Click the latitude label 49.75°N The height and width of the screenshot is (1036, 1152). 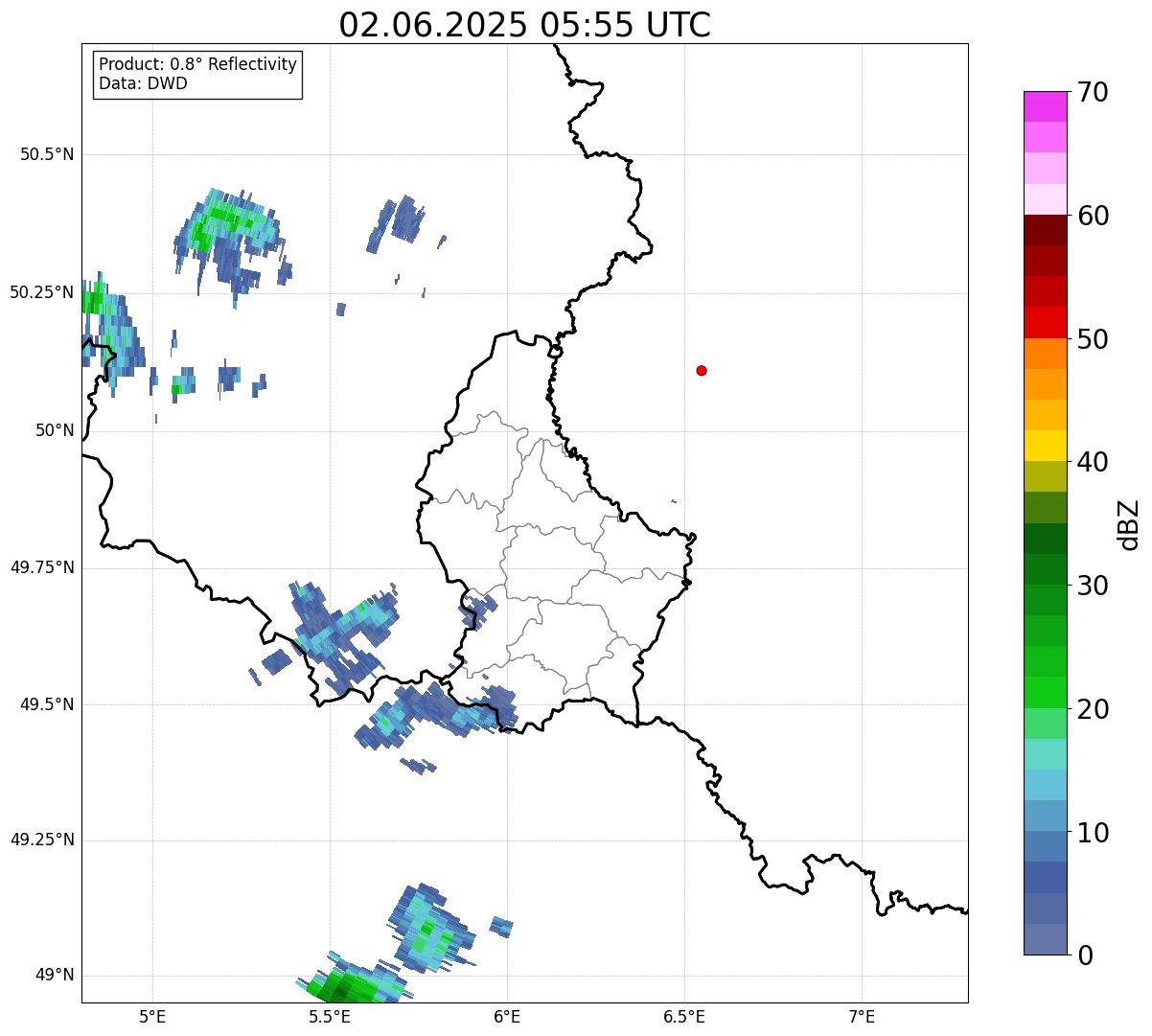tap(42, 567)
